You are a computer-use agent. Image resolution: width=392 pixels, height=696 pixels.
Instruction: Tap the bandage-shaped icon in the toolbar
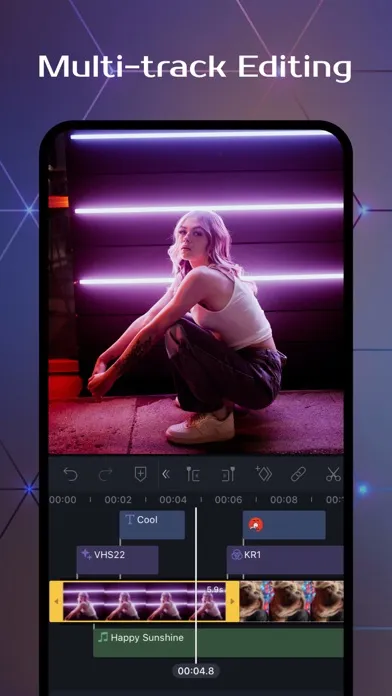coord(298,474)
